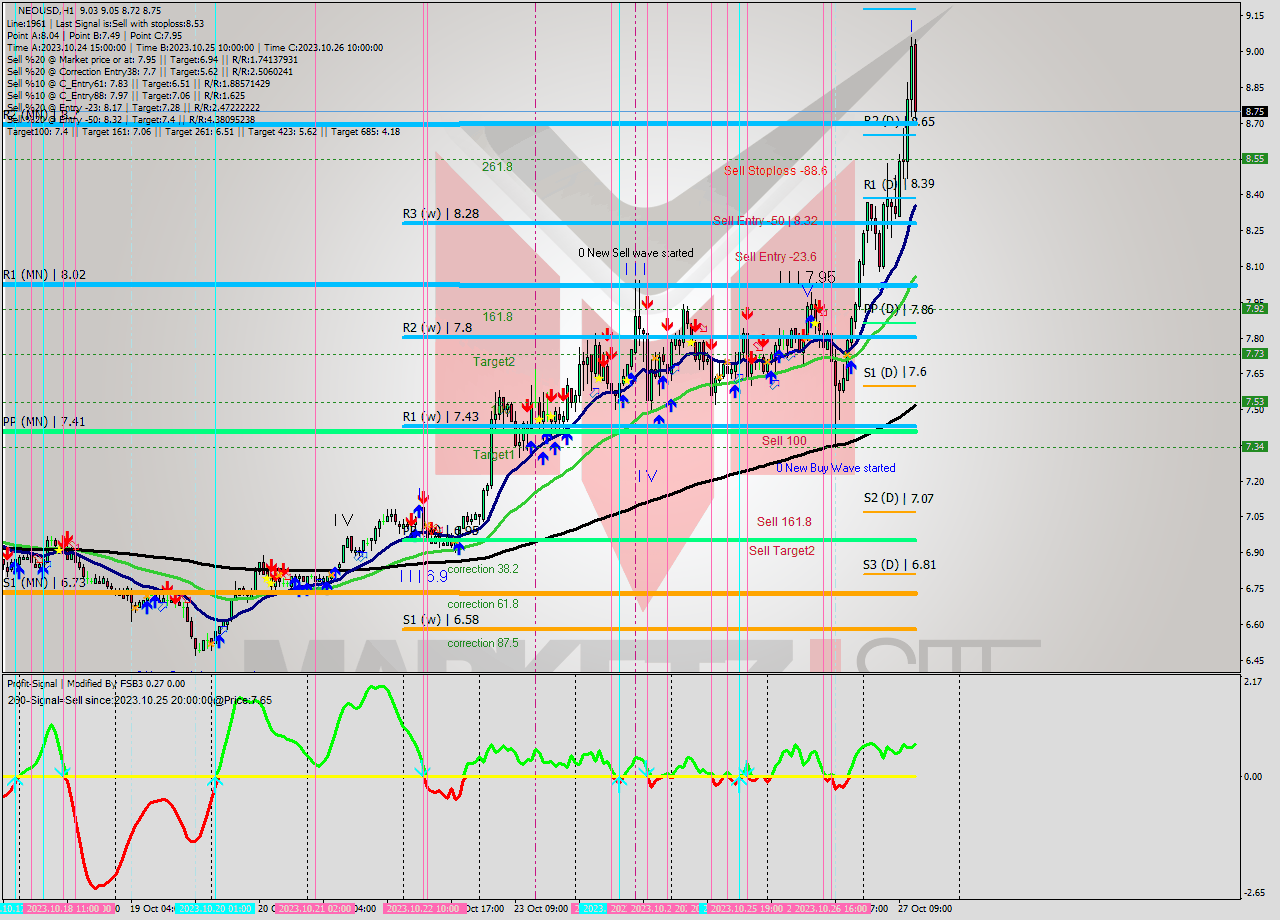
Task: Click the 2.17 indicator scale value
Action: point(1252,682)
